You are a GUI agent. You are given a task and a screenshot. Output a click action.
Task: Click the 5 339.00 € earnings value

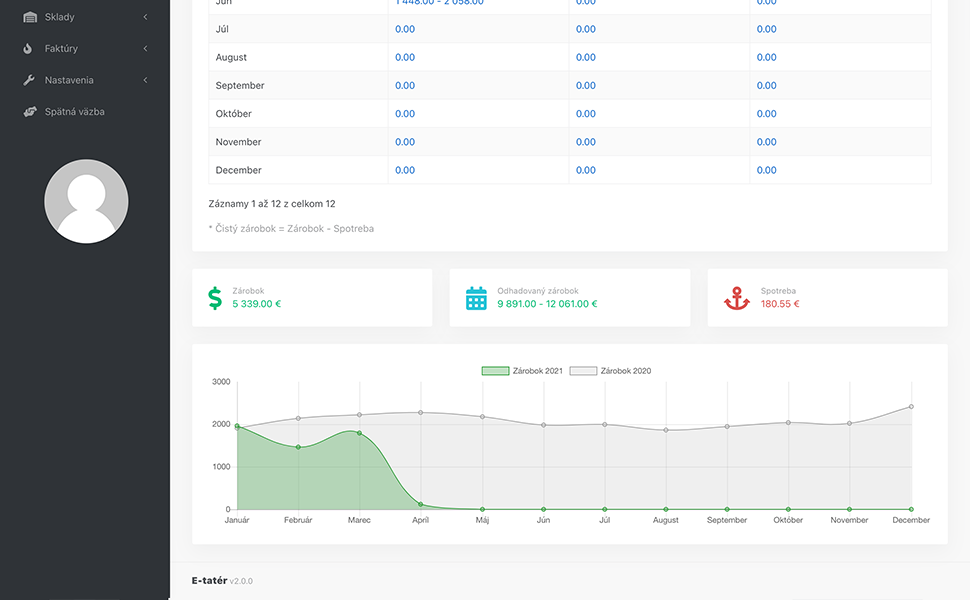(x=257, y=304)
